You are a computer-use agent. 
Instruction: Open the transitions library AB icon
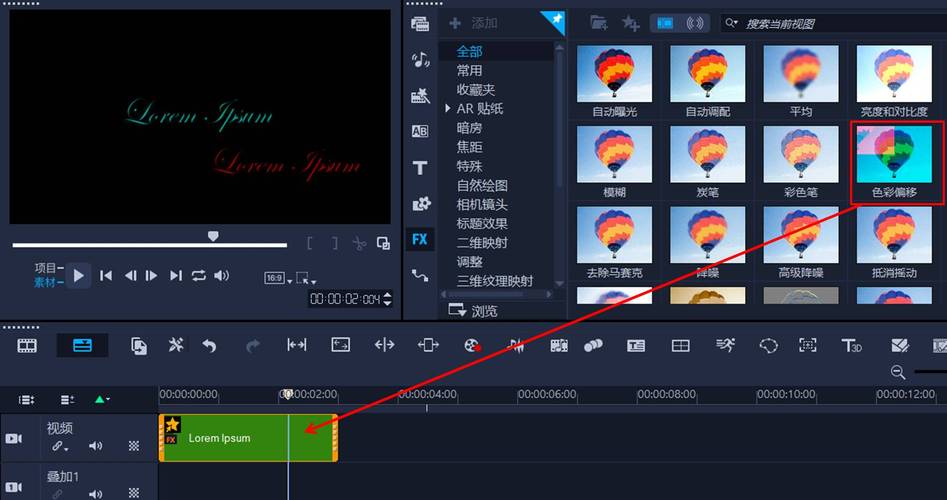coord(420,131)
